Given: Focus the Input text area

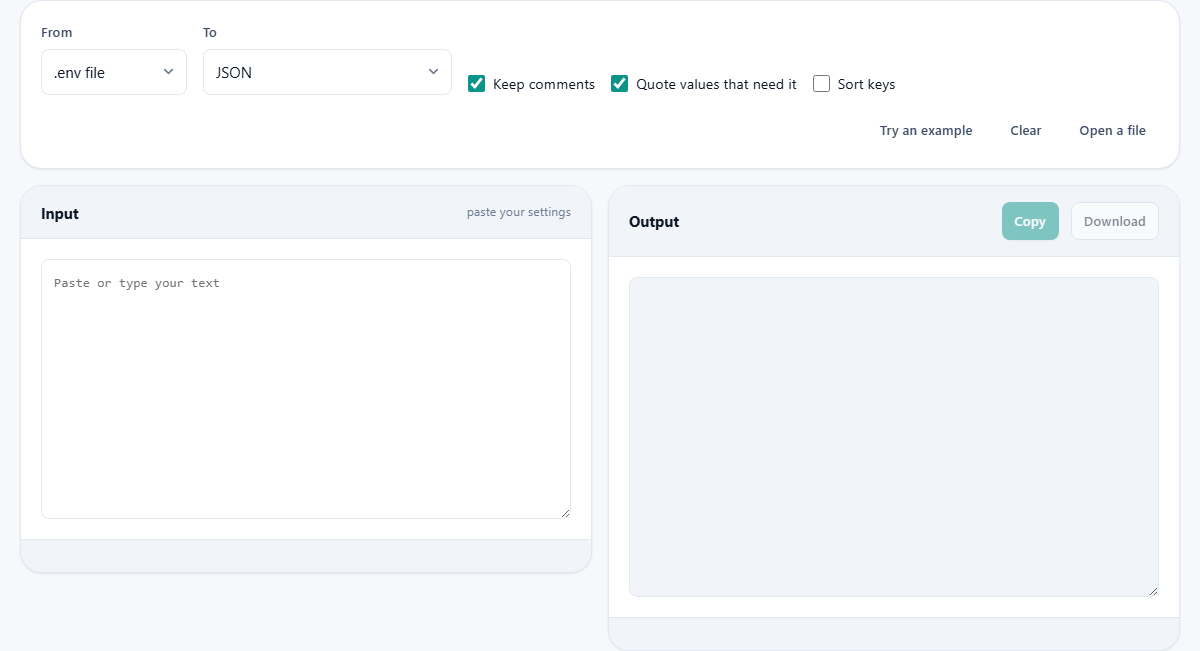Looking at the screenshot, I should coord(306,389).
